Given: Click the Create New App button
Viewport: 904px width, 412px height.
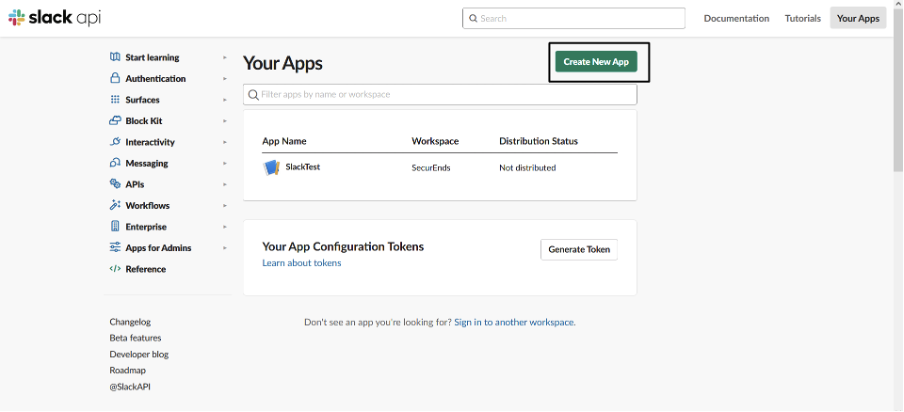Looking at the screenshot, I should 596,62.
